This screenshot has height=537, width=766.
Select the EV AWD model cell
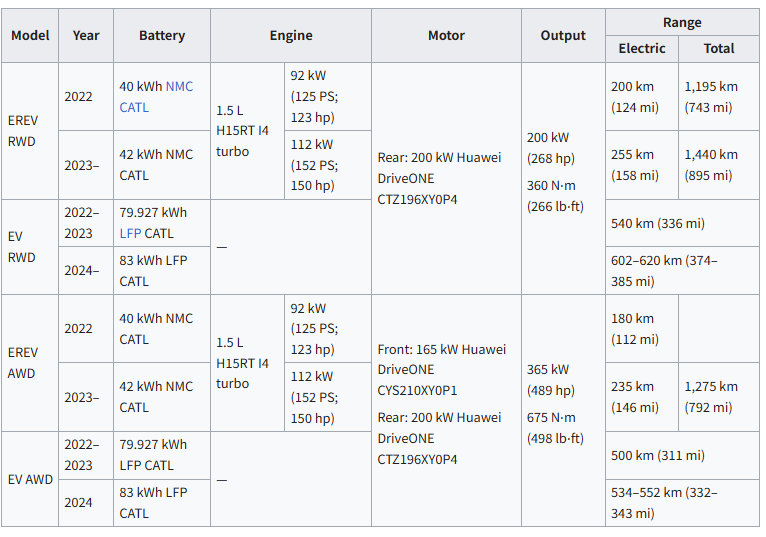30,479
